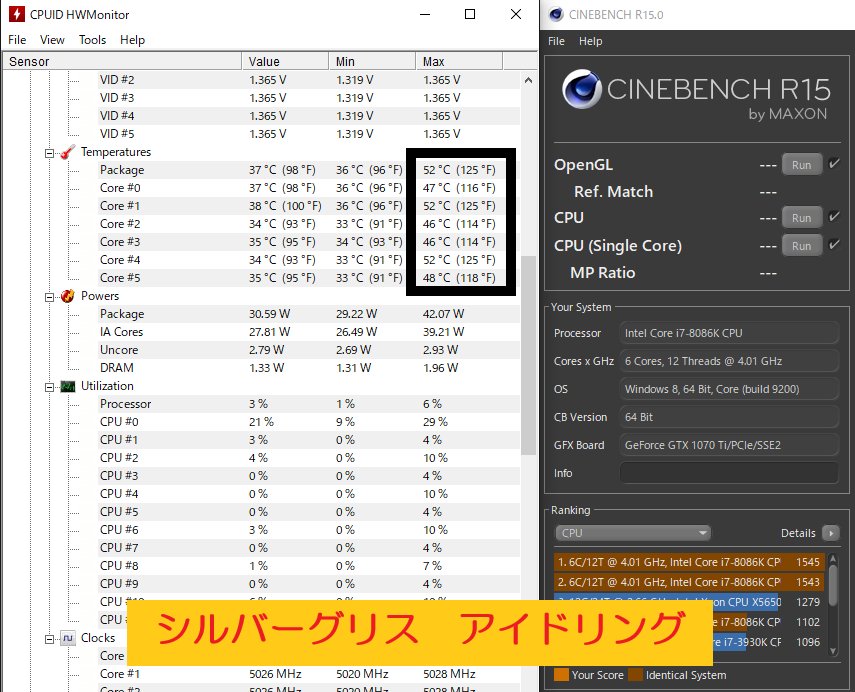Screen dimensions: 855x692
Task: Click ranking list scroll down arrow
Action: point(833,651)
